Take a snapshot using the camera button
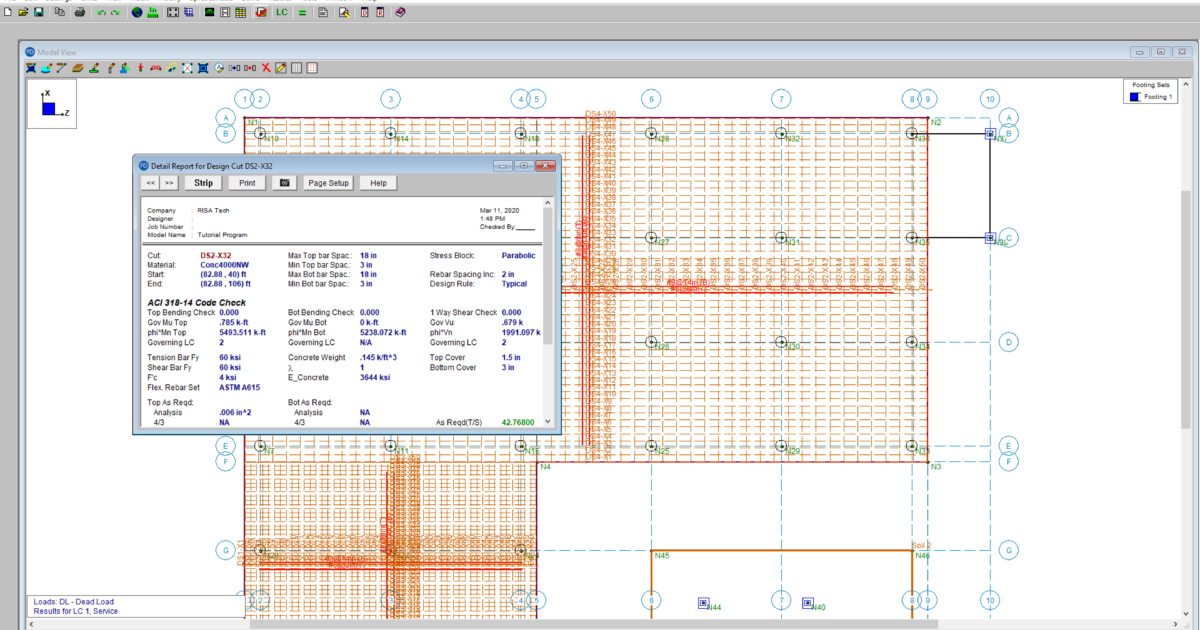Image resolution: width=1200 pixels, height=630 pixels. pyautogui.click(x=285, y=183)
